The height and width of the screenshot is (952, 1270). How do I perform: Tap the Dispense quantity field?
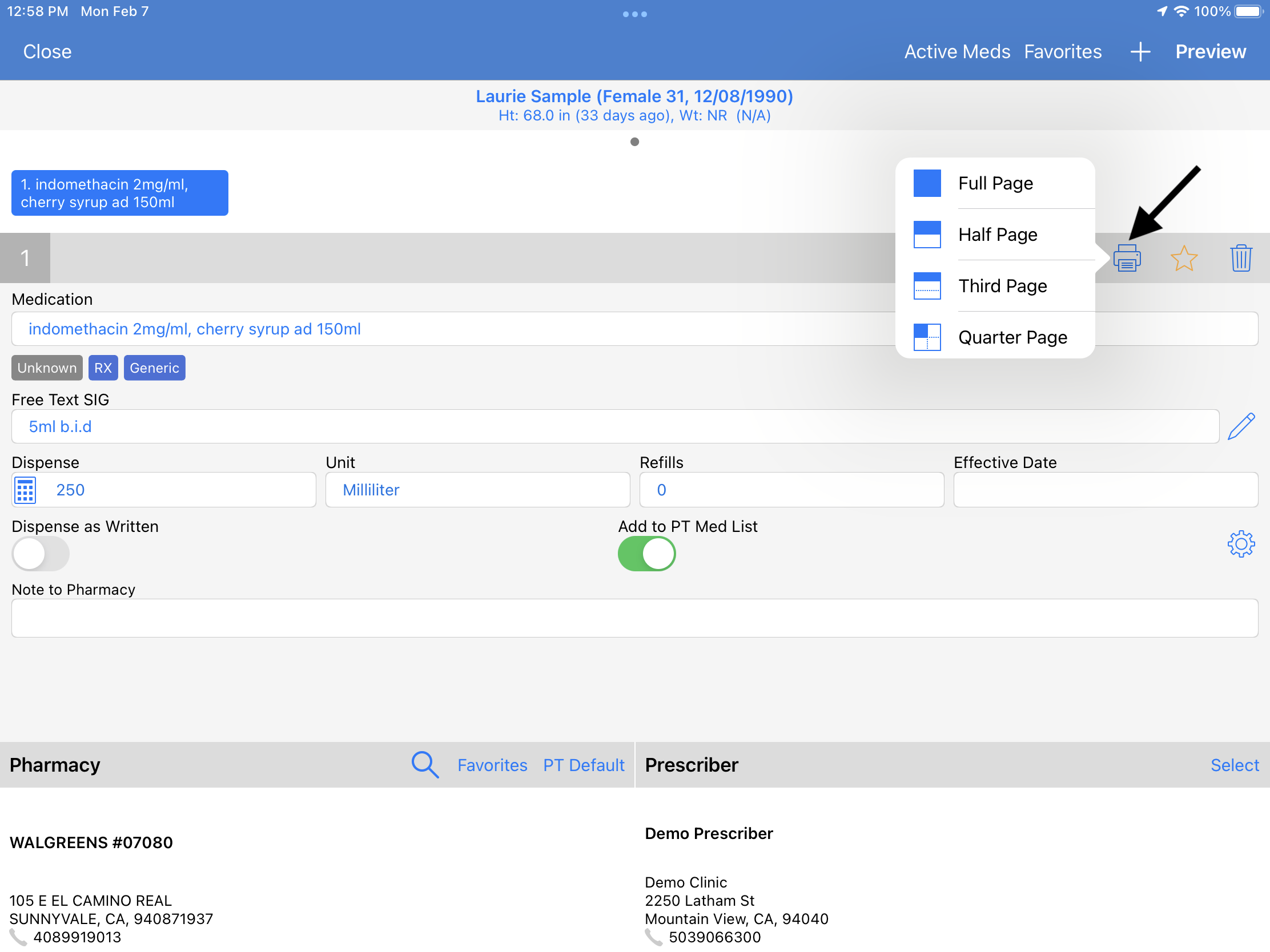[164, 490]
